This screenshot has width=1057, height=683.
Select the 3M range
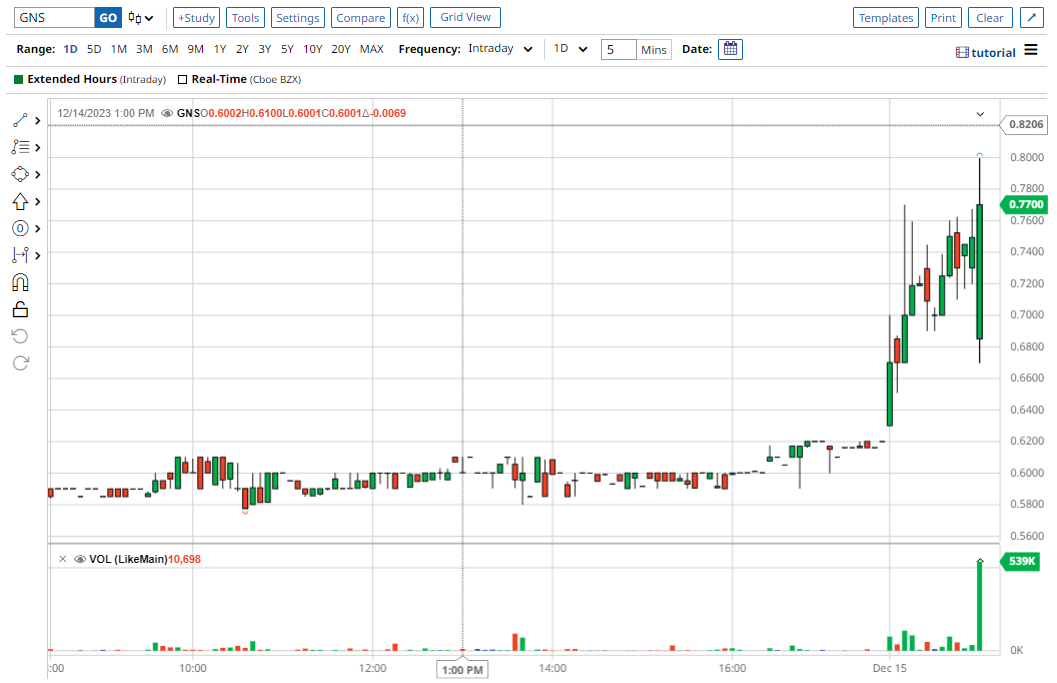point(144,49)
